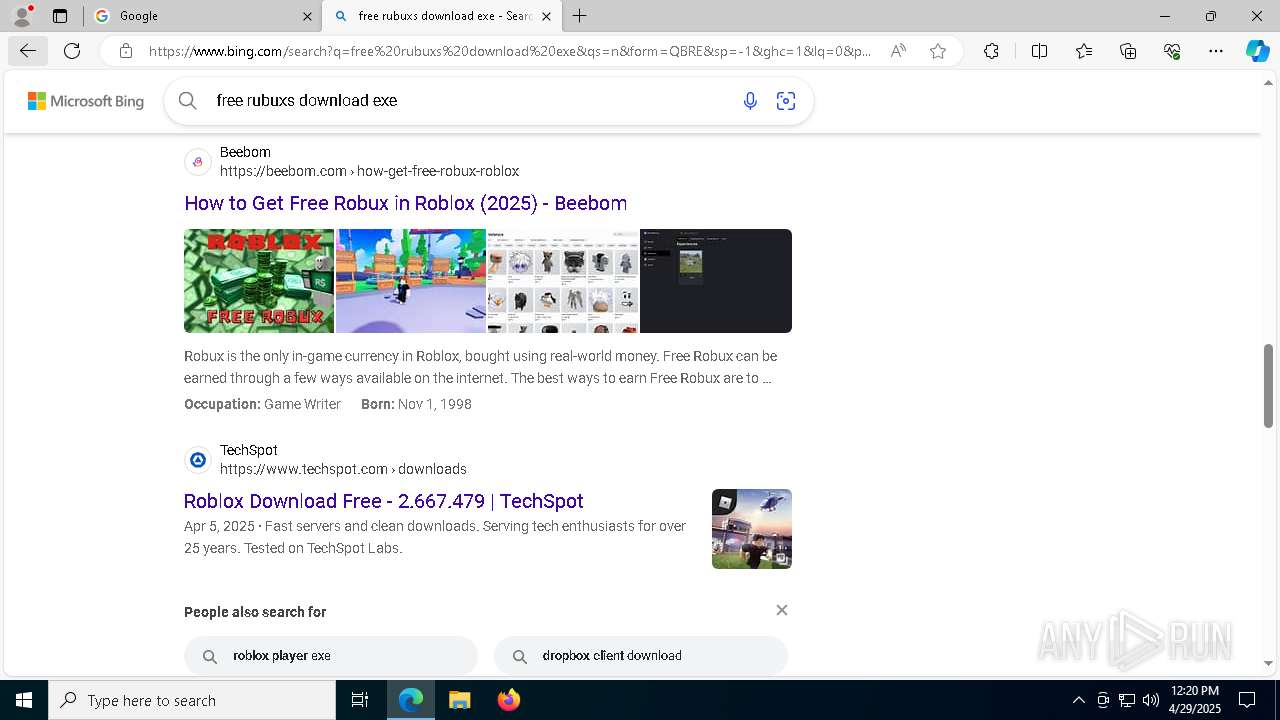
Task: Open the Extensions menu
Action: (991, 51)
